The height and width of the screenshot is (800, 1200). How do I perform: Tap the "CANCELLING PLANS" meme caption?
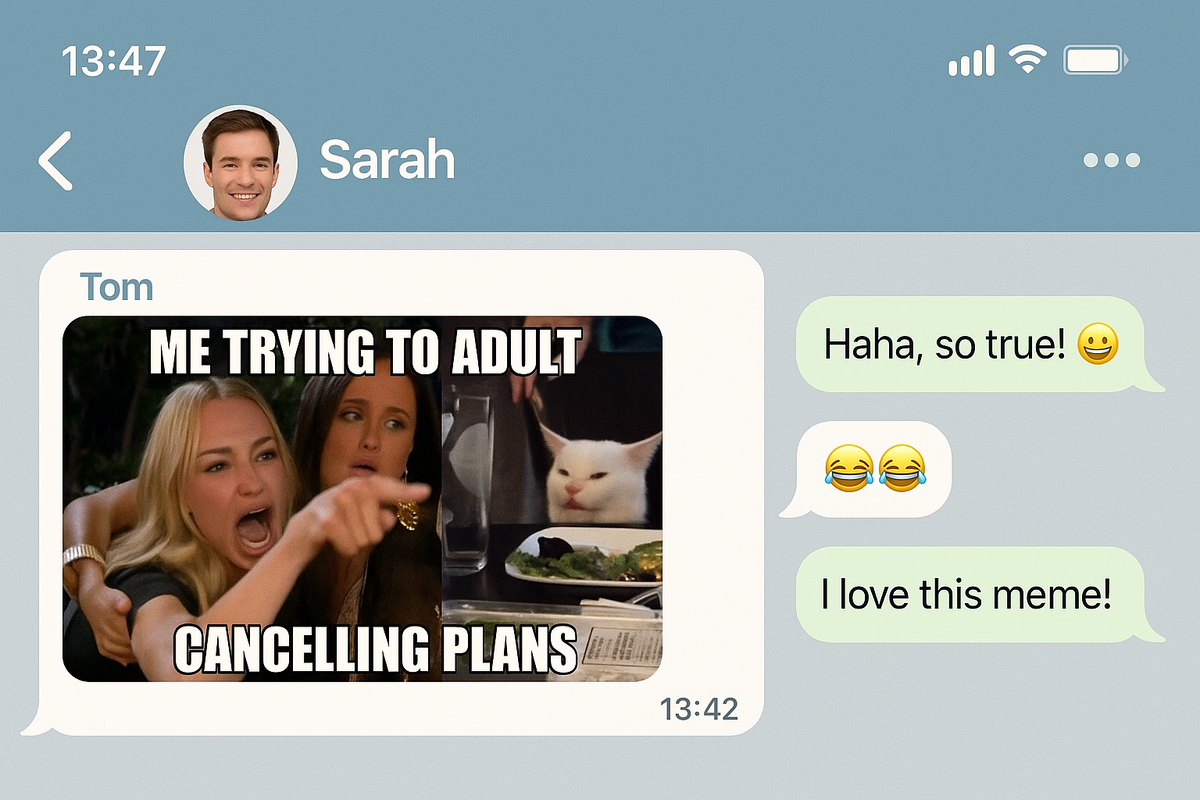tap(376, 648)
